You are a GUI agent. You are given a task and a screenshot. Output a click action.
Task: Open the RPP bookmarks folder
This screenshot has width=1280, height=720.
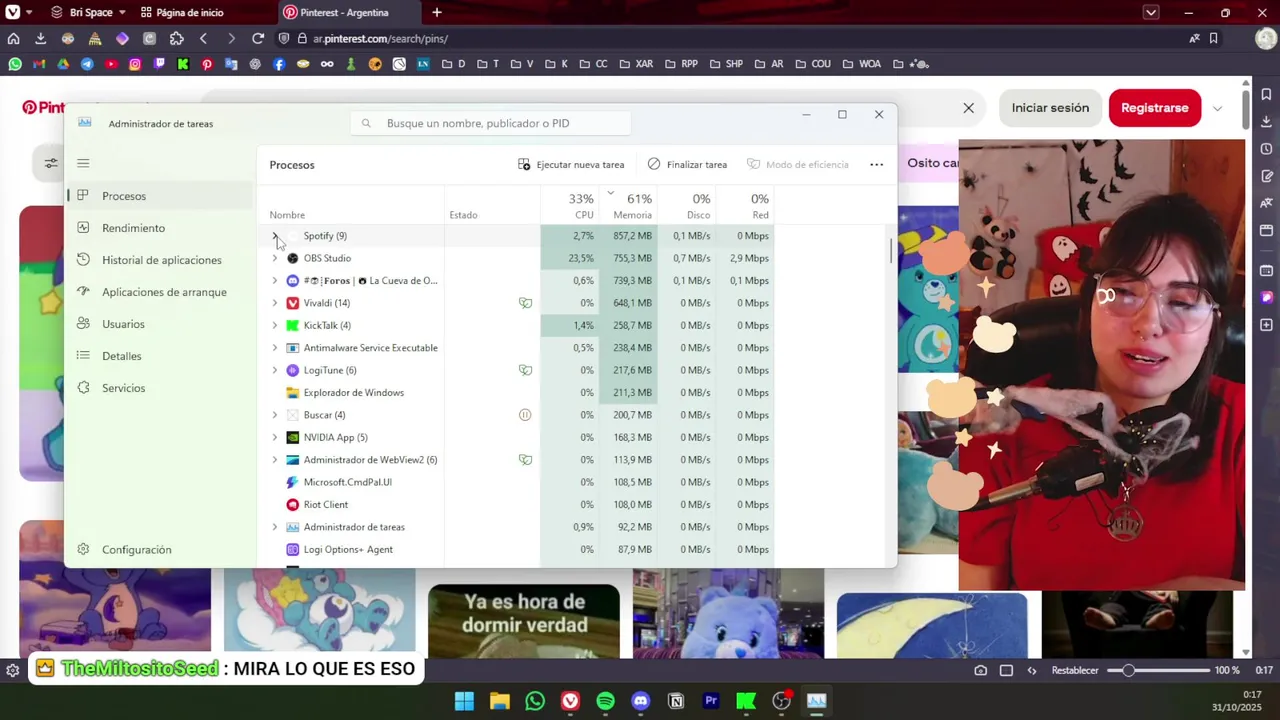click(682, 64)
